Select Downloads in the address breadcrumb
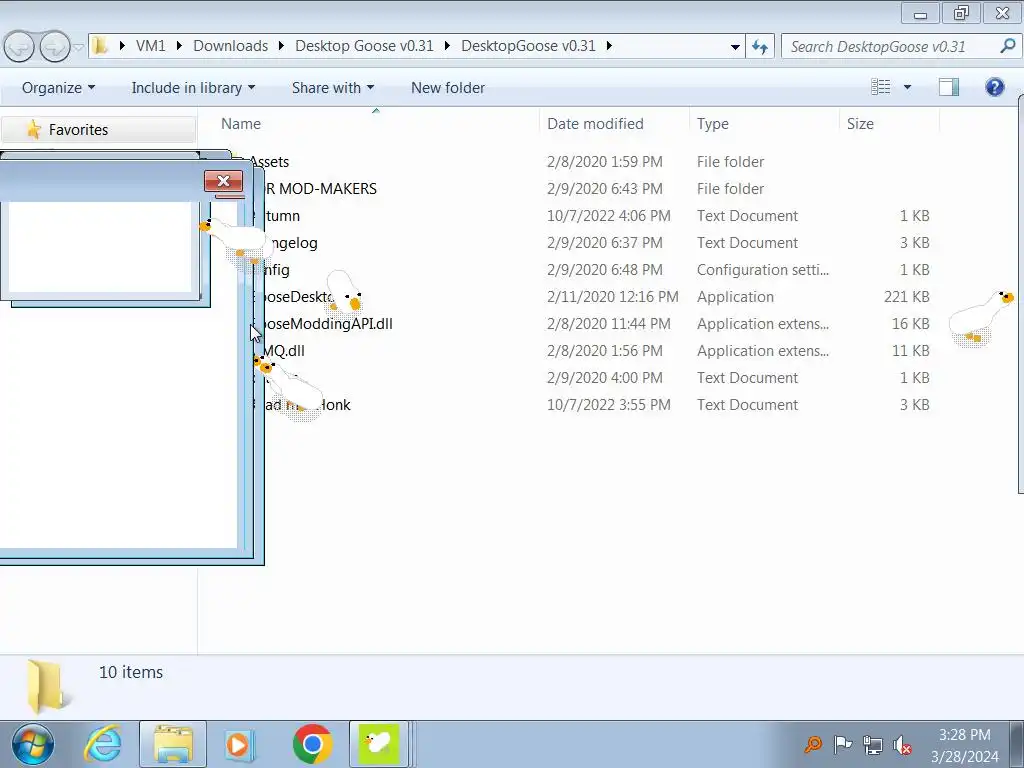 pyautogui.click(x=231, y=46)
